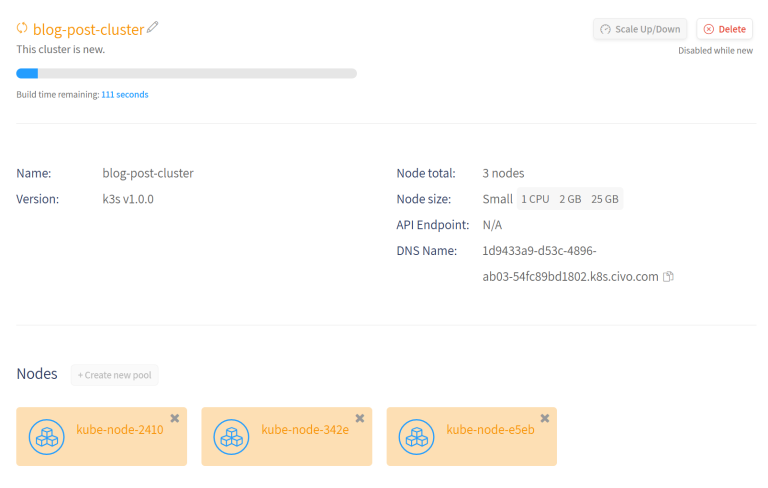Open the kube-node-342e link
The height and width of the screenshot is (488, 768).
(305, 430)
